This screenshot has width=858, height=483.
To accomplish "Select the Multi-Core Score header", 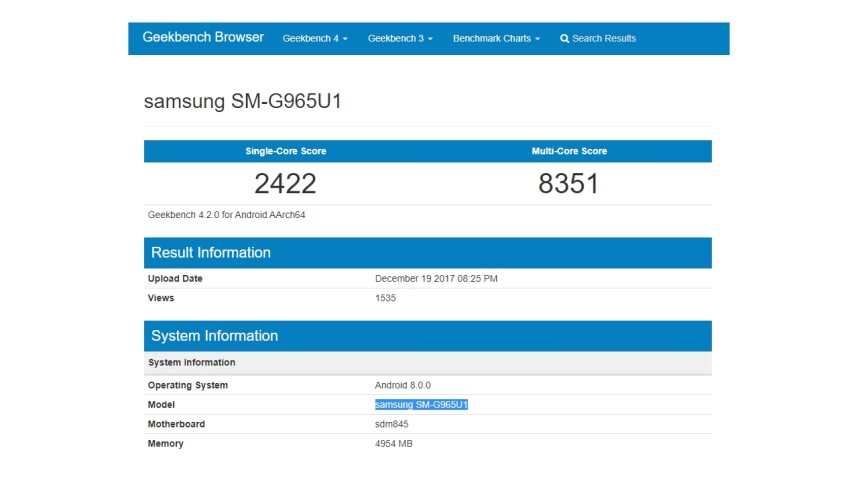I will click(569, 151).
